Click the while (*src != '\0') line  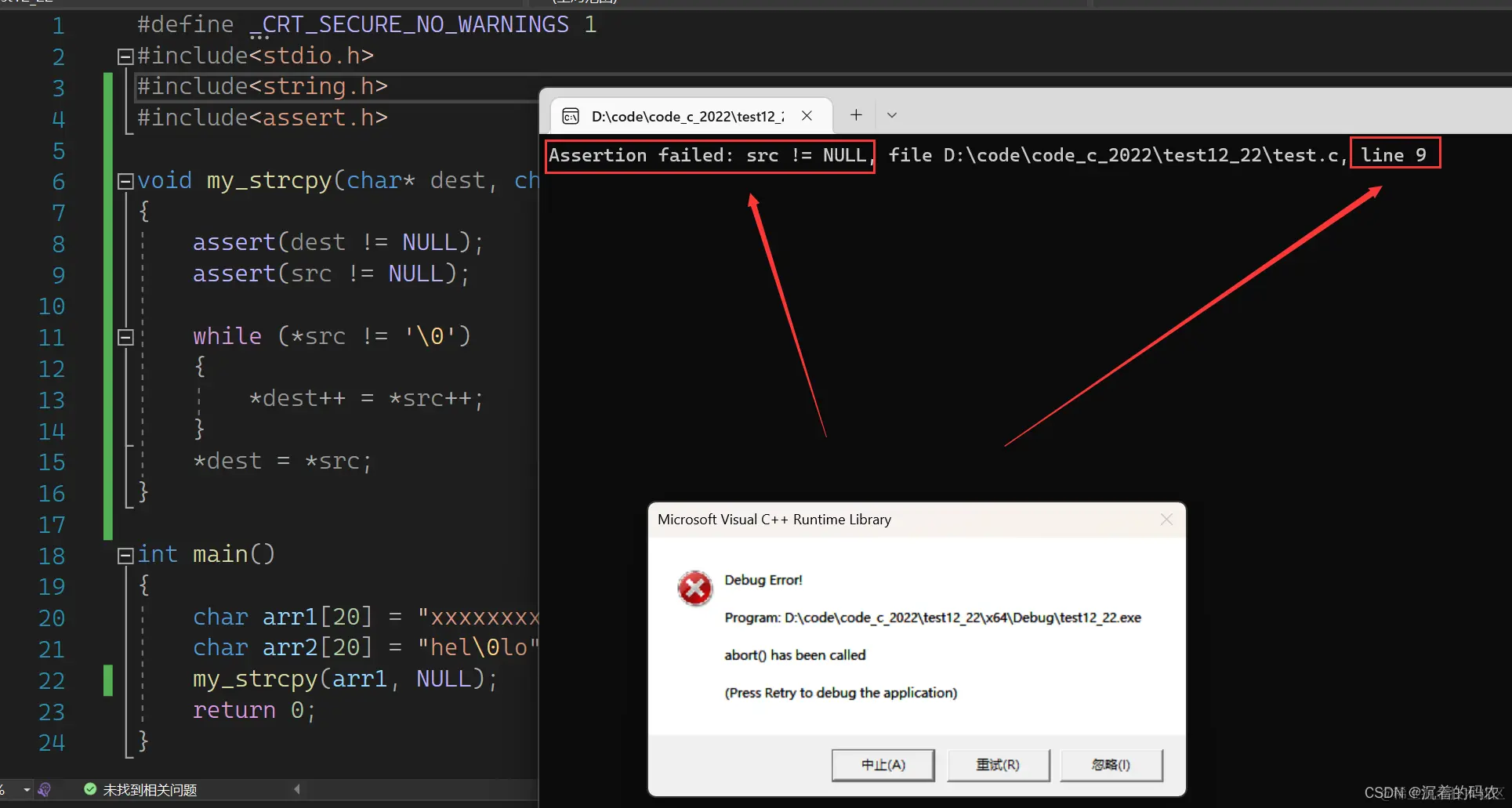332,335
